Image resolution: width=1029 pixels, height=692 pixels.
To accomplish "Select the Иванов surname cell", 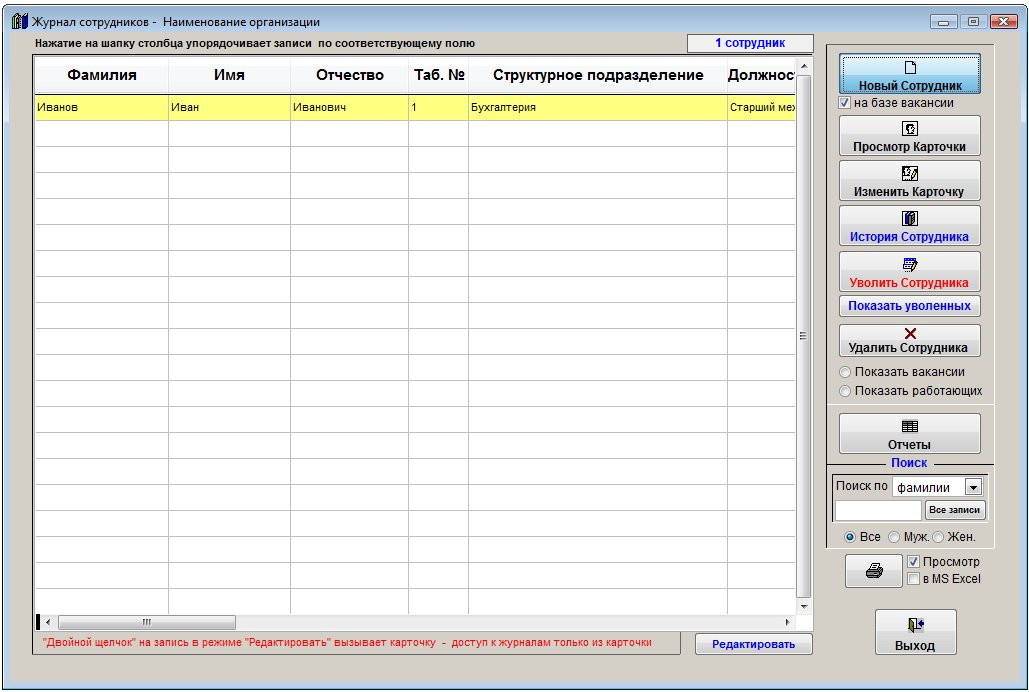I will coord(102,108).
